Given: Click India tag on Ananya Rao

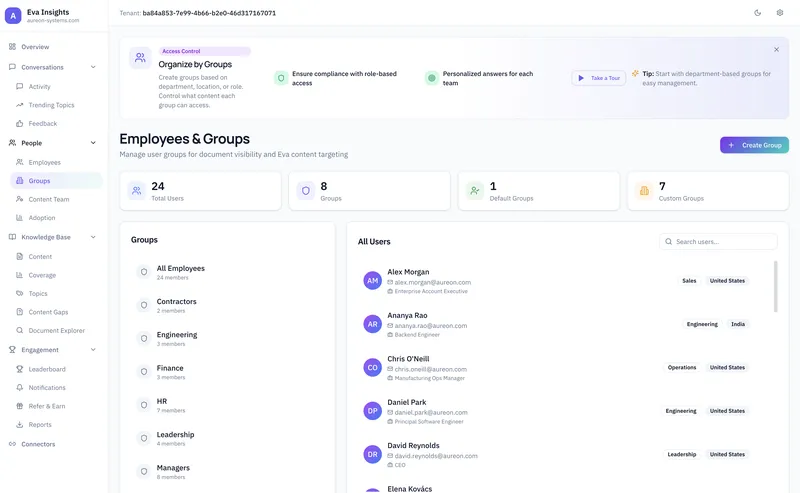Looking at the screenshot, I should coord(738,324).
